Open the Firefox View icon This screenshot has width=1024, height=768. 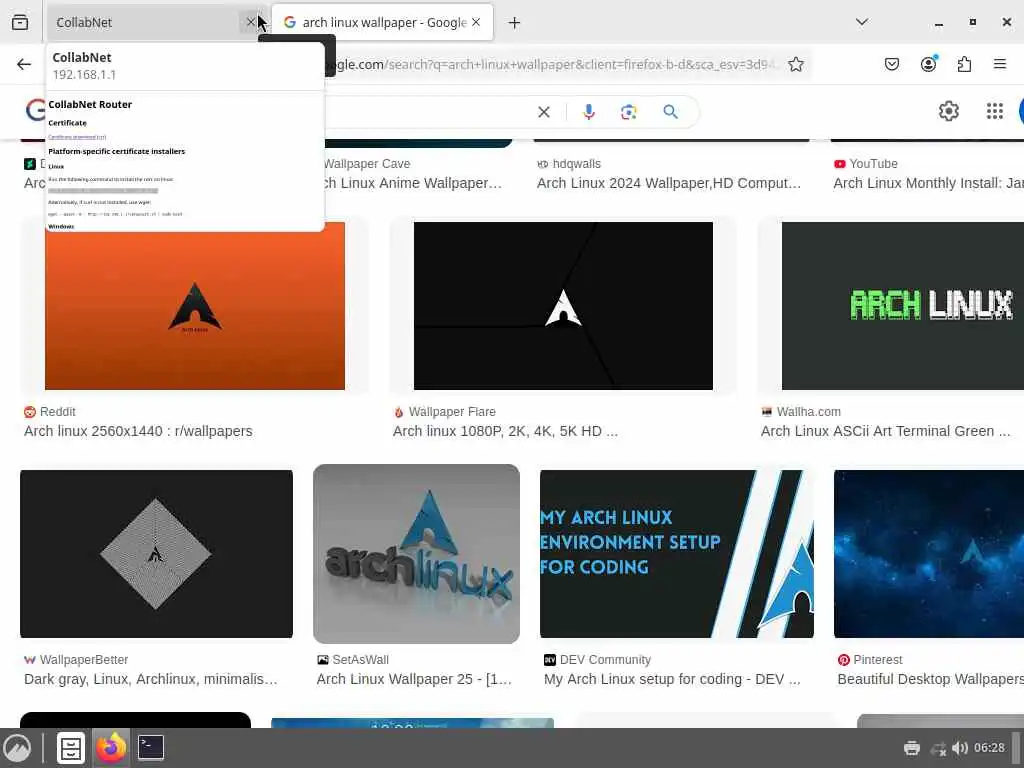[20, 22]
